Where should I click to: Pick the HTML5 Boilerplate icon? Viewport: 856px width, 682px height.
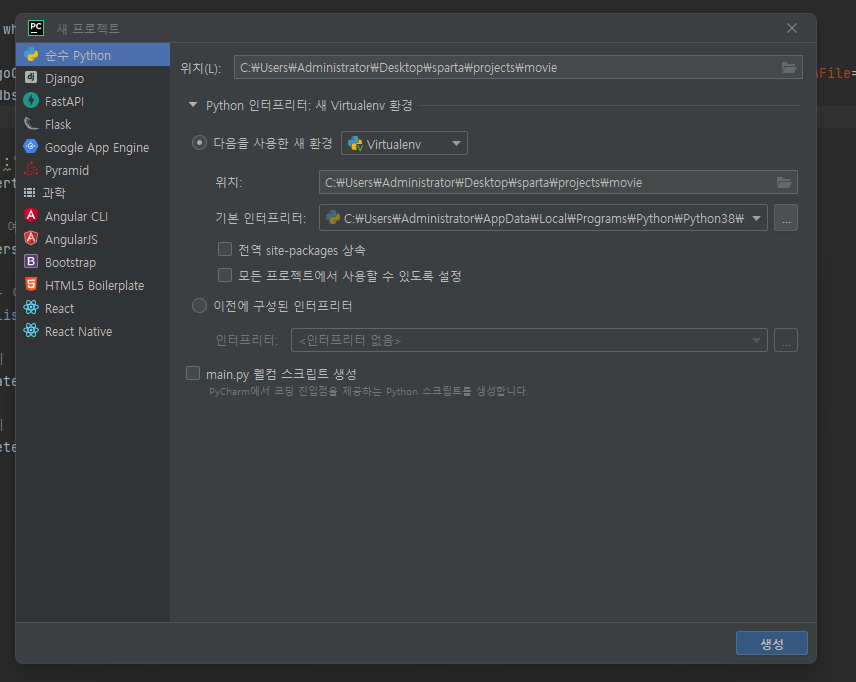point(31,284)
